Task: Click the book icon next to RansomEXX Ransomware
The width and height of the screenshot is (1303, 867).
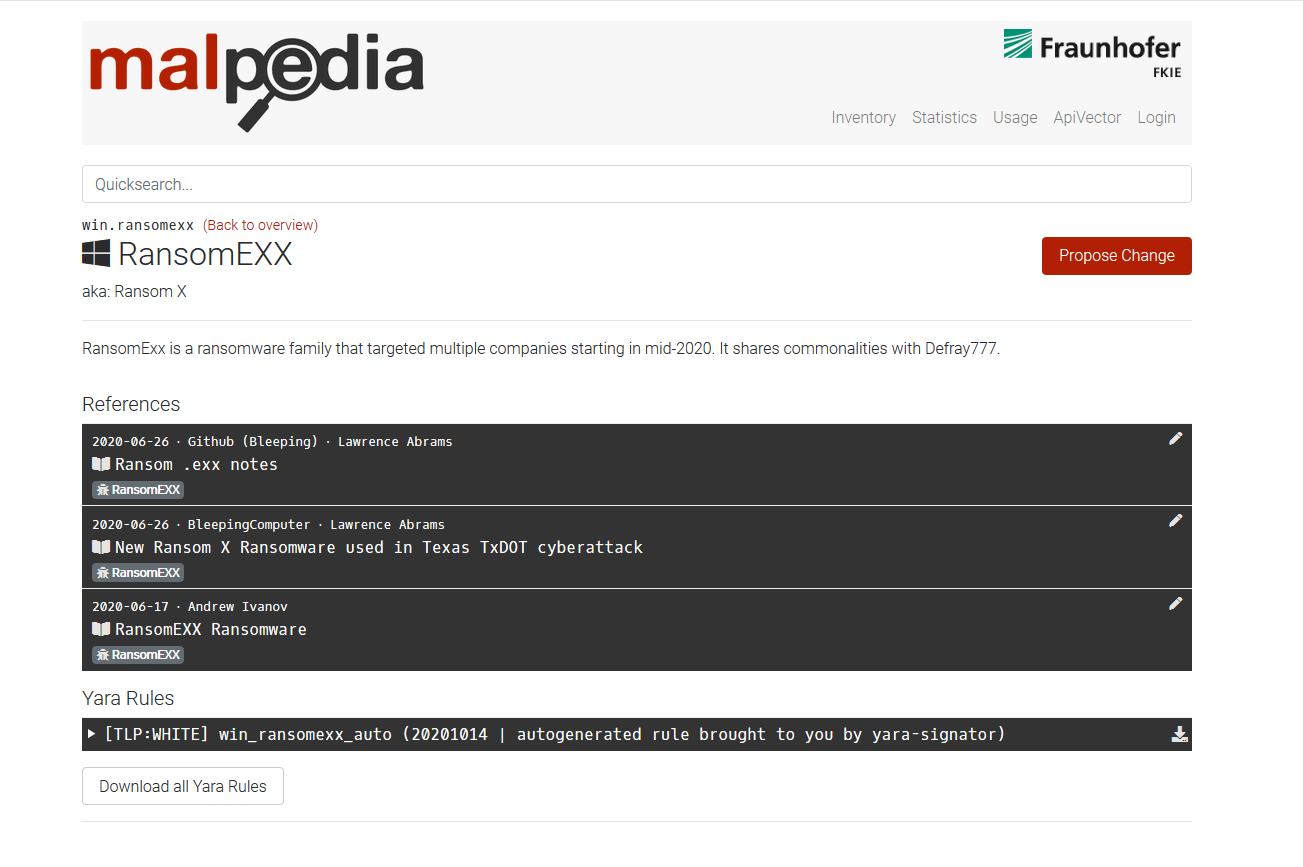Action: pyautogui.click(x=100, y=629)
